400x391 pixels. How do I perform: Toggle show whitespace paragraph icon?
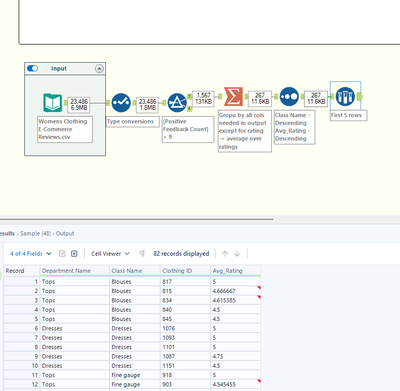[x=142, y=254]
